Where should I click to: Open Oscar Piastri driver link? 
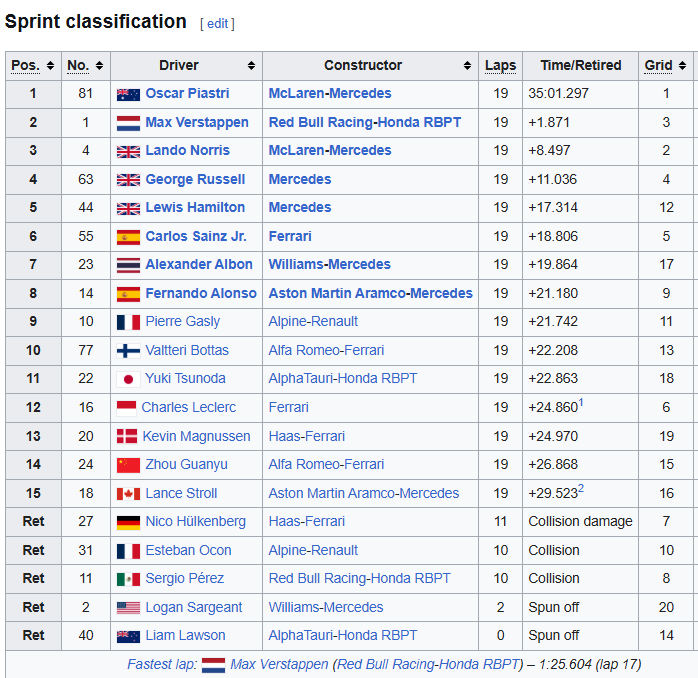[187, 93]
